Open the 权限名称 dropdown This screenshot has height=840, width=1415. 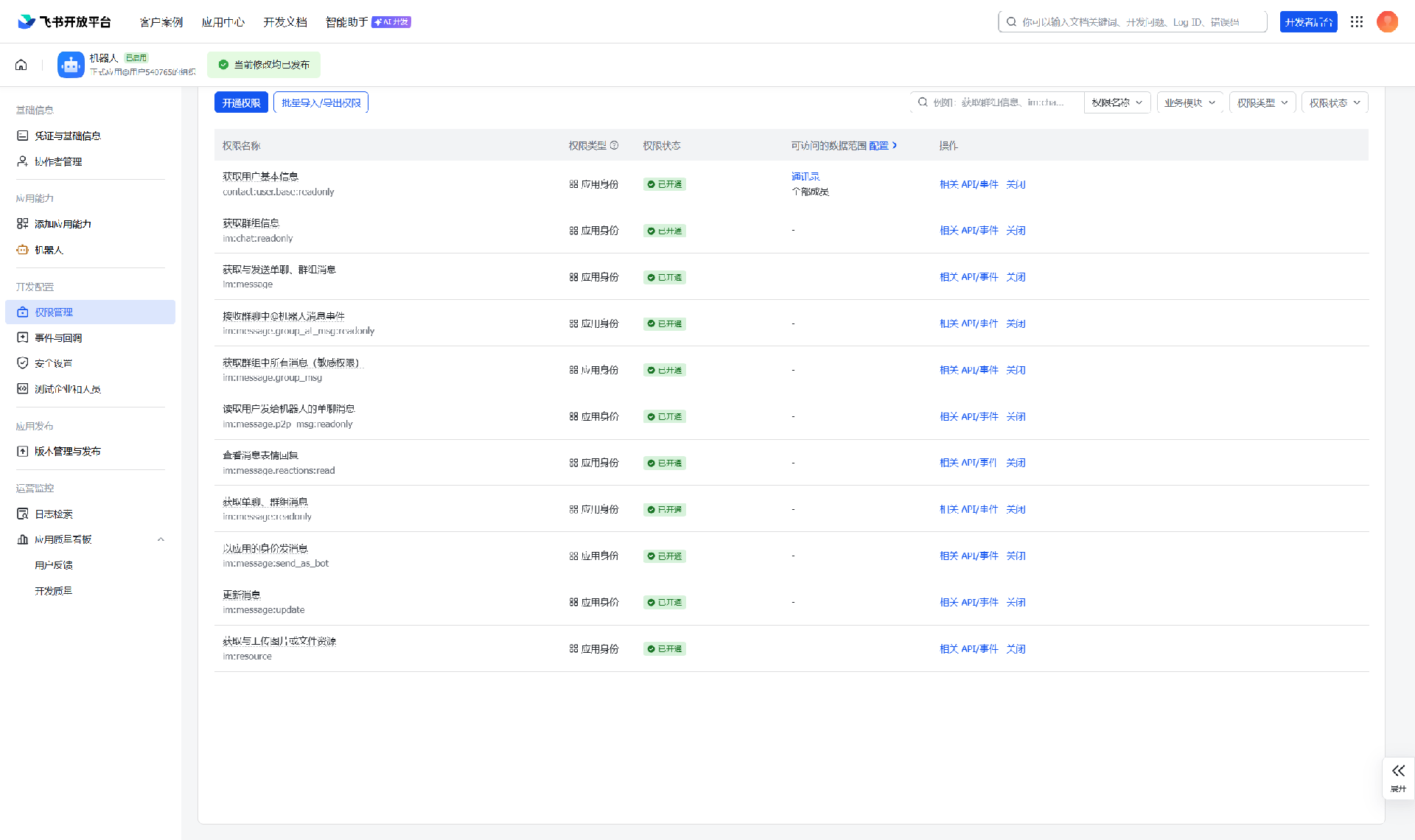pyautogui.click(x=1117, y=102)
